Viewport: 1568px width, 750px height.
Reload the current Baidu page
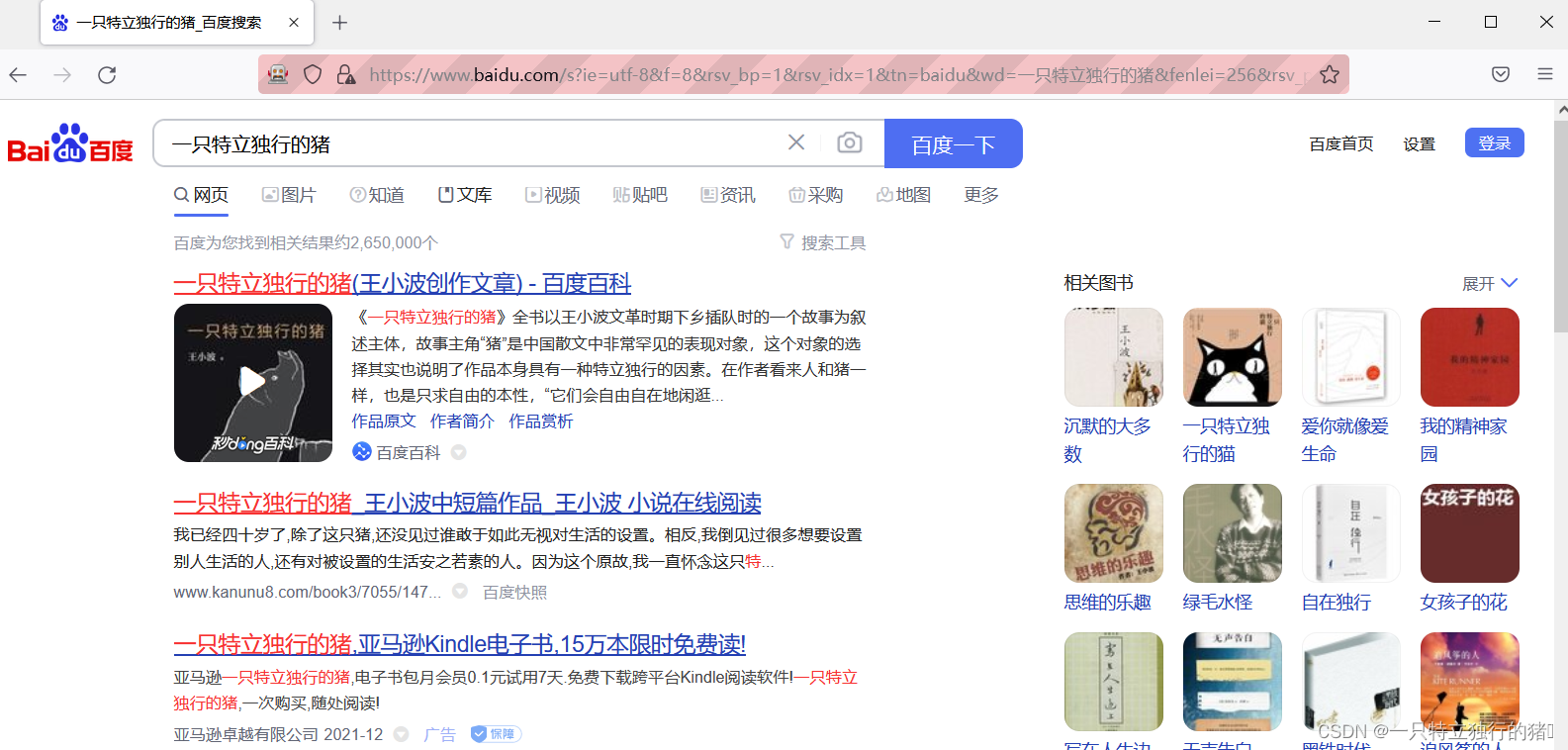point(107,75)
